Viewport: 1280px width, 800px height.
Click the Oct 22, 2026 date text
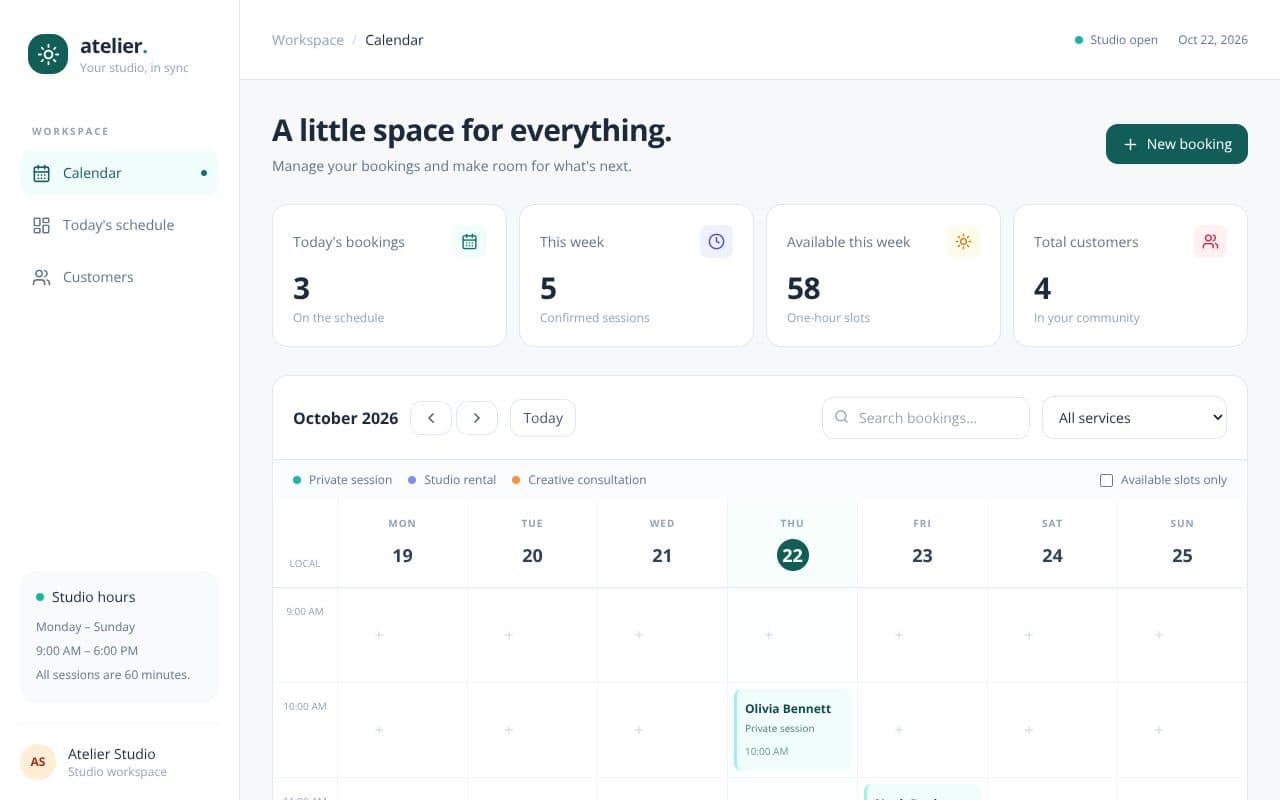pos(1213,40)
